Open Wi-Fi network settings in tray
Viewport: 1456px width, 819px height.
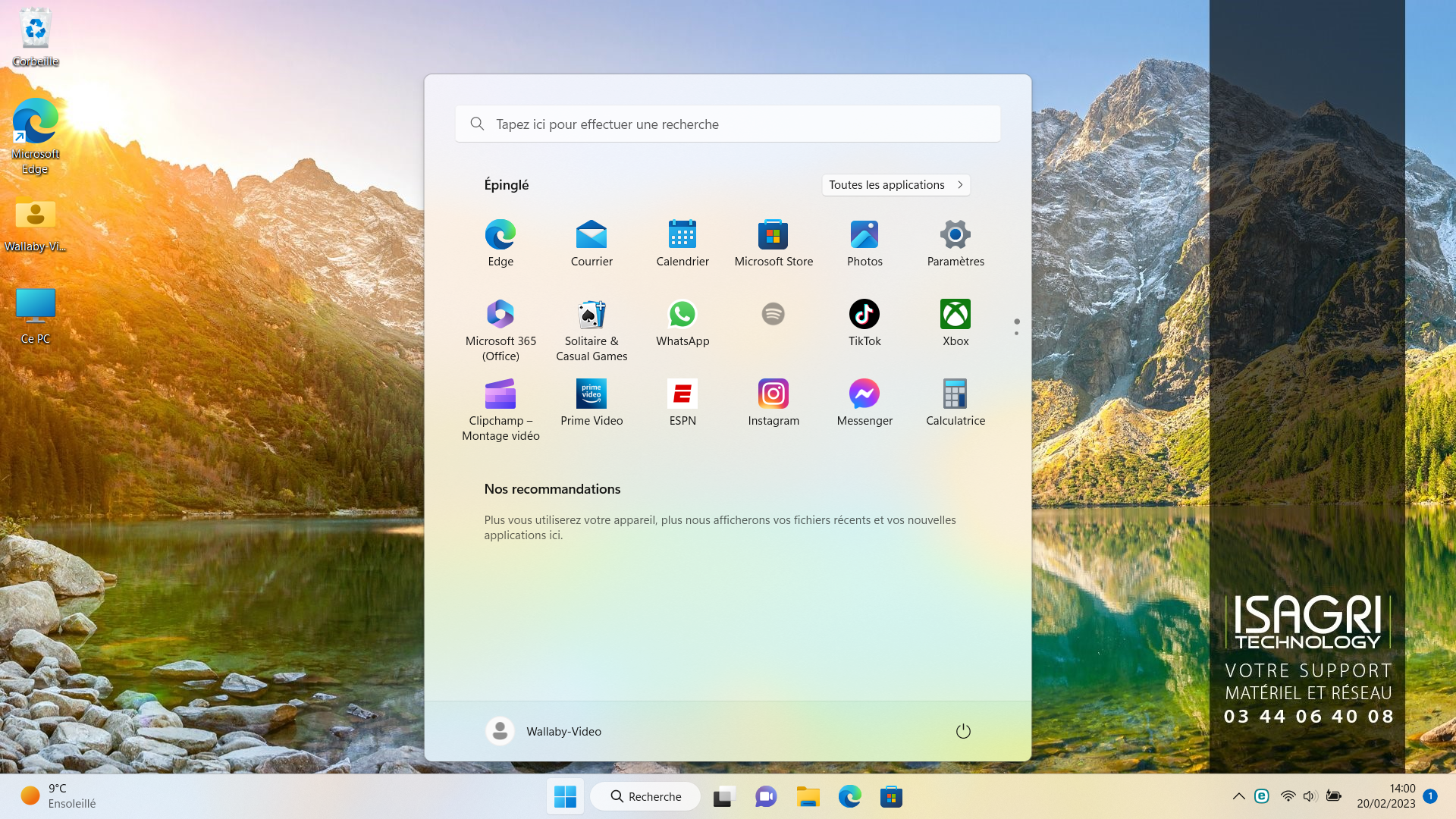1288,796
